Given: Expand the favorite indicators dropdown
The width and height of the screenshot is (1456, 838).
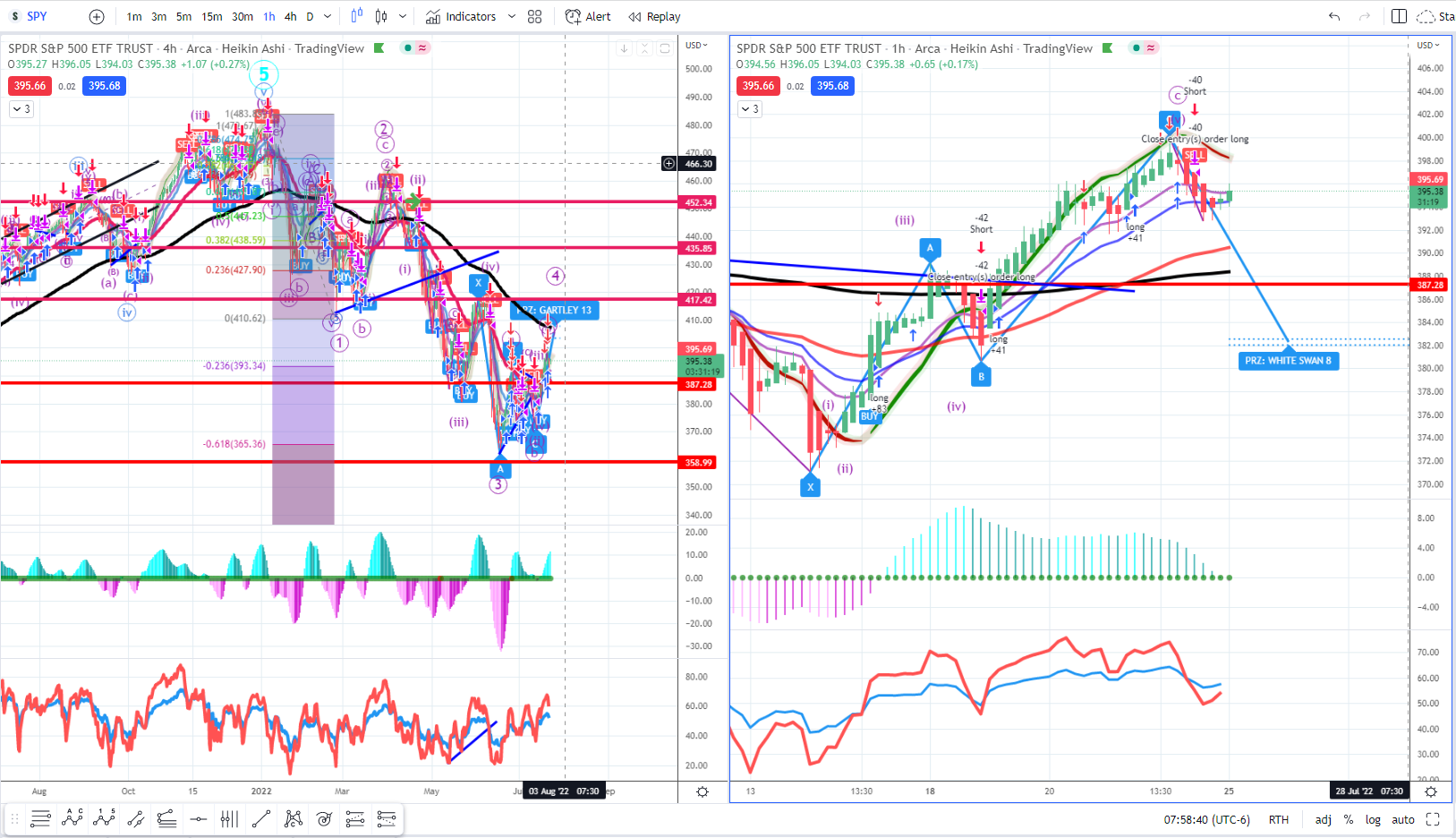Looking at the screenshot, I should tap(512, 17).
